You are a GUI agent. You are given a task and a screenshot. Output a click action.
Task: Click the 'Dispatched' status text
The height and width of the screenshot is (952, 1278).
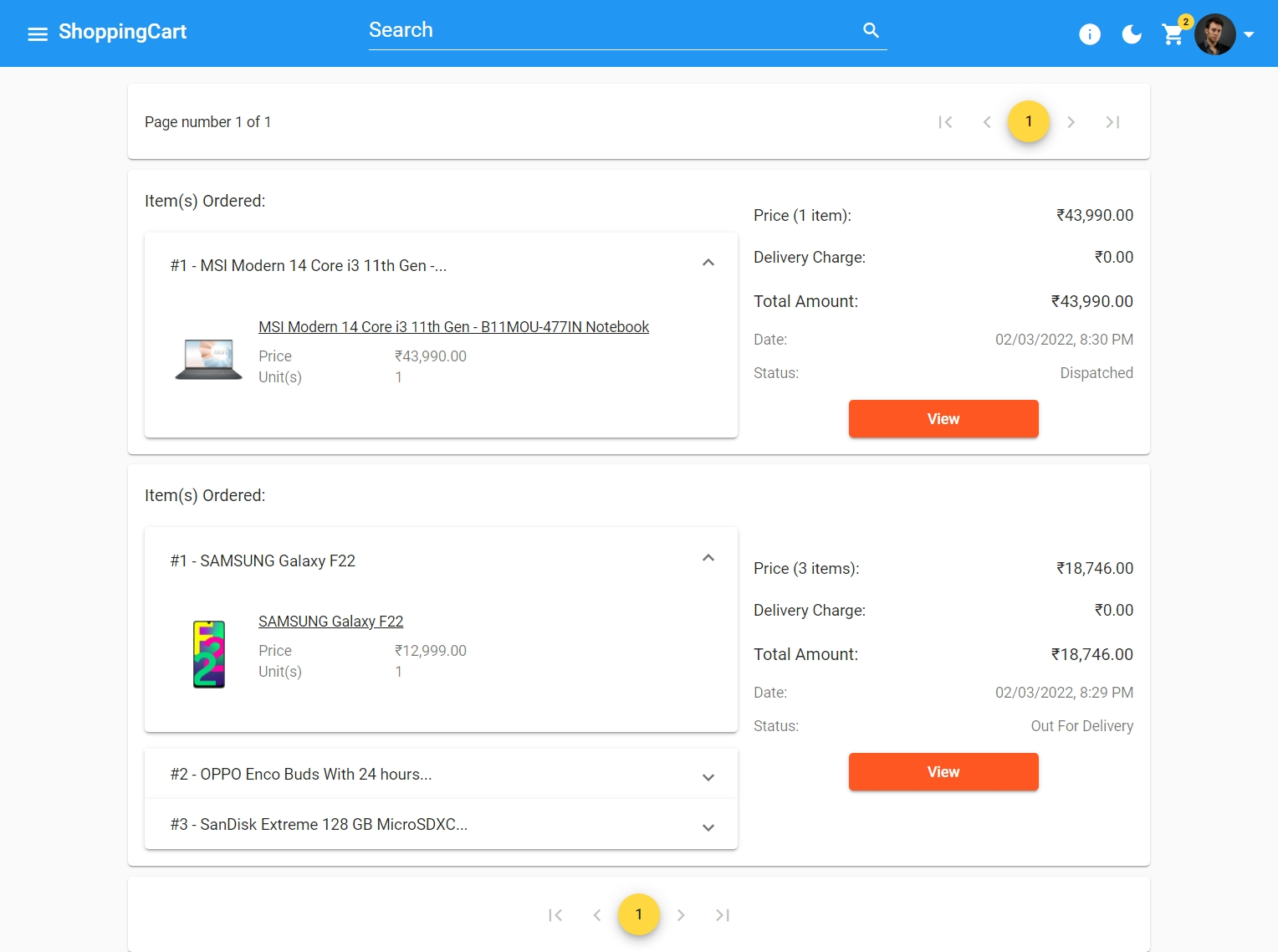(x=1097, y=373)
